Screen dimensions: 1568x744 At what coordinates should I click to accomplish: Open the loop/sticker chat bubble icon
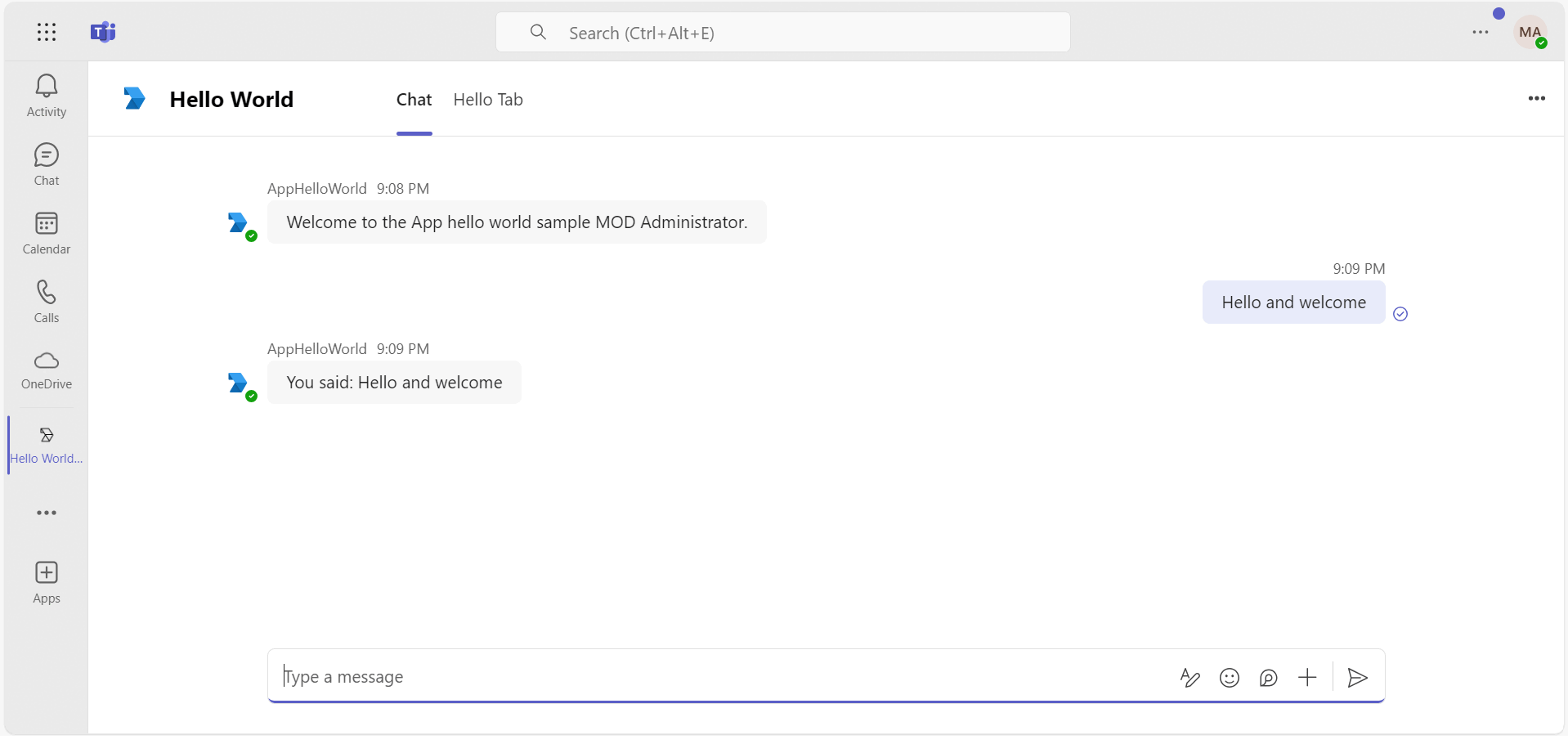[x=1269, y=678]
